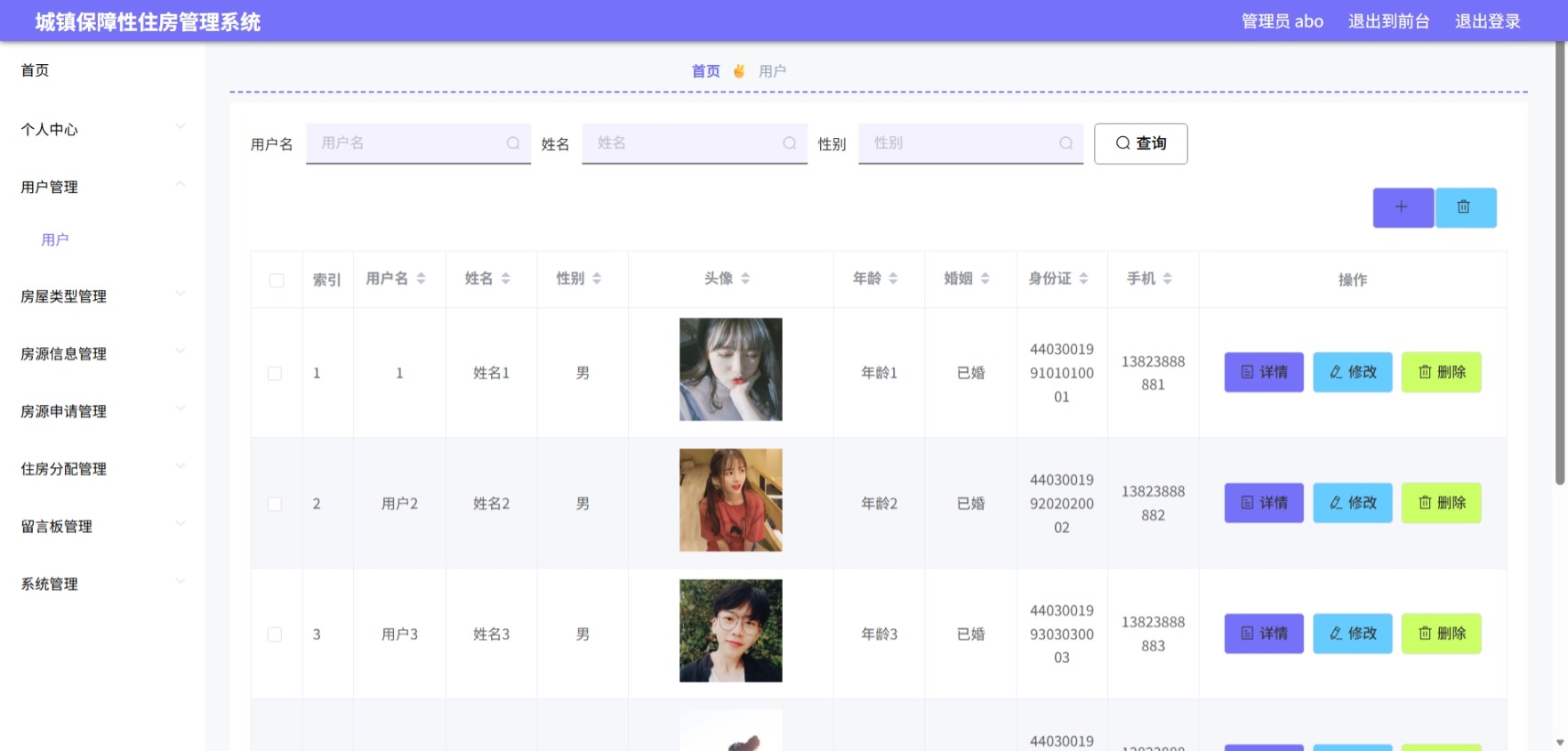This screenshot has height=751, width=1568.
Task: Collapse the 用户管理 sidebar menu
Action: [102, 187]
